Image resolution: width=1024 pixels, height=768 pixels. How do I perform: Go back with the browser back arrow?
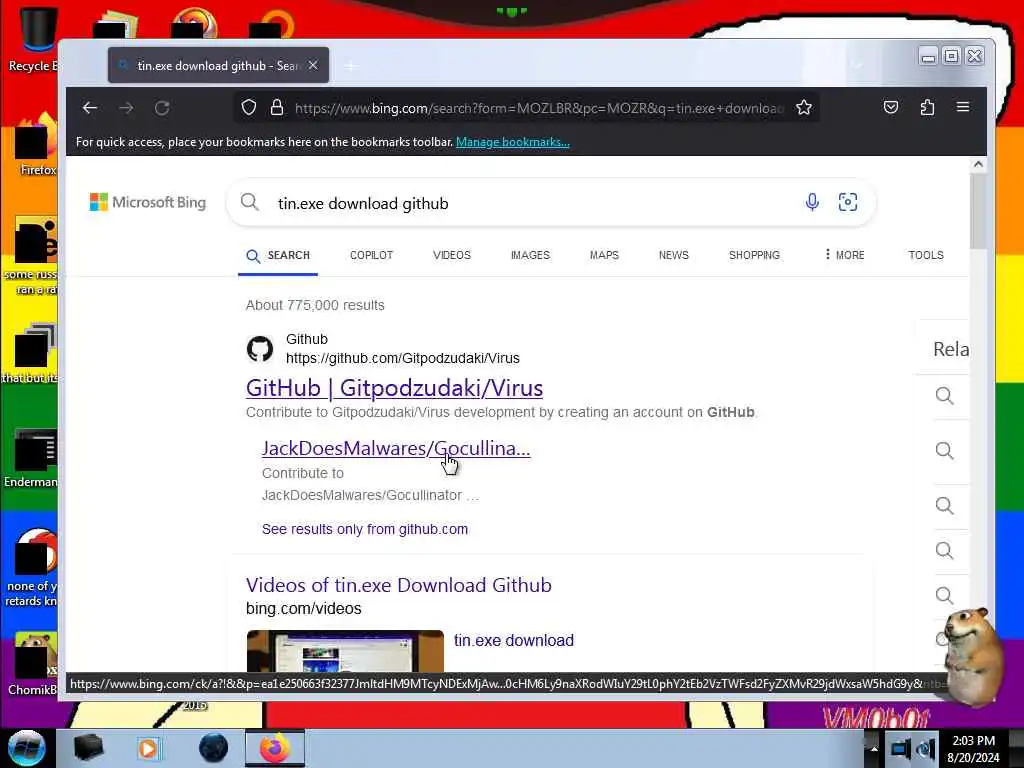90,108
